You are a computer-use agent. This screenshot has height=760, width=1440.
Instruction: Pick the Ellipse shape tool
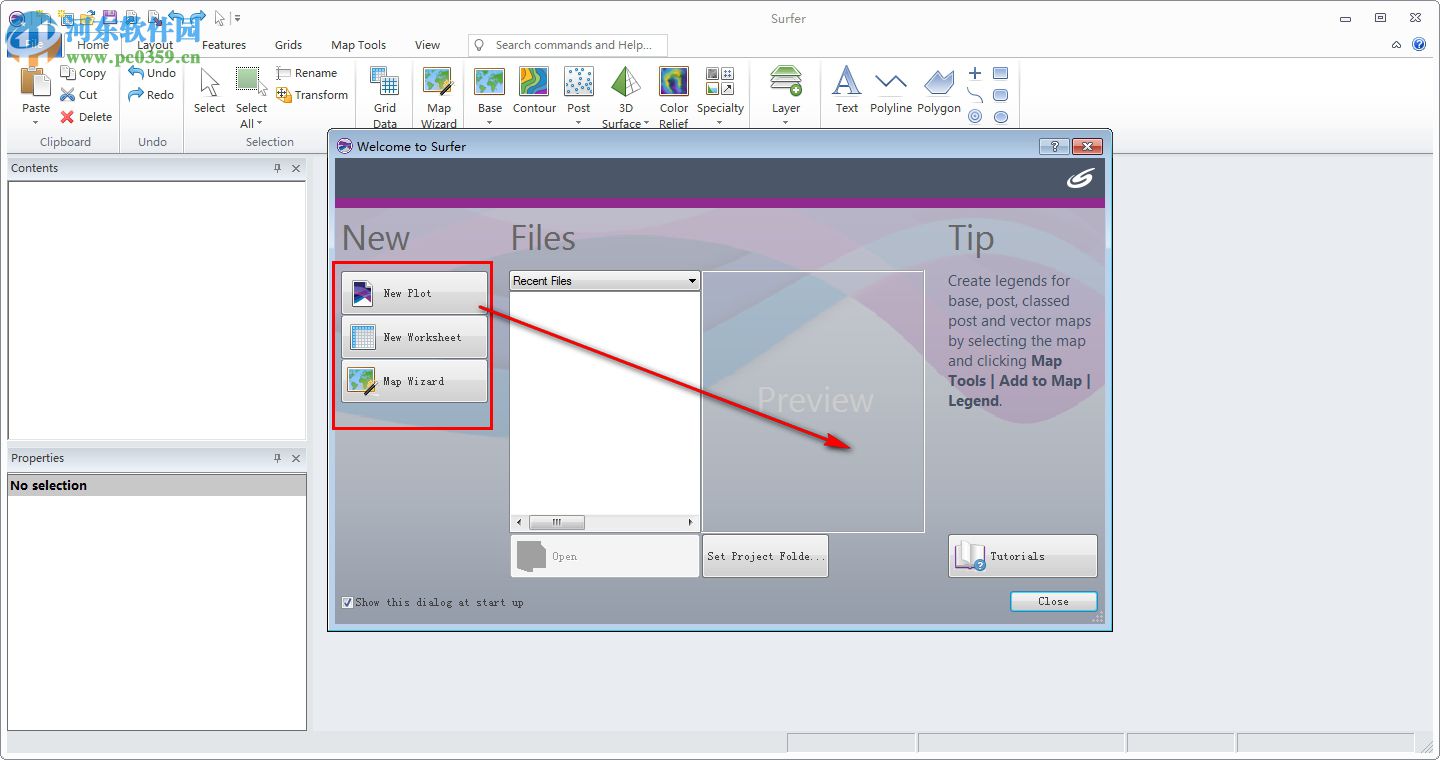tap(1000, 117)
